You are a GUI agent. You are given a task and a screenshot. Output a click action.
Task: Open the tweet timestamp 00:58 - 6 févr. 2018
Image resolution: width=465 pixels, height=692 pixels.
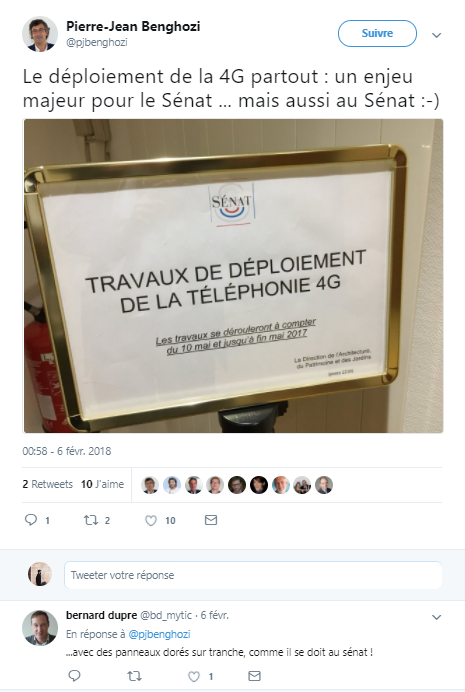coord(67,451)
